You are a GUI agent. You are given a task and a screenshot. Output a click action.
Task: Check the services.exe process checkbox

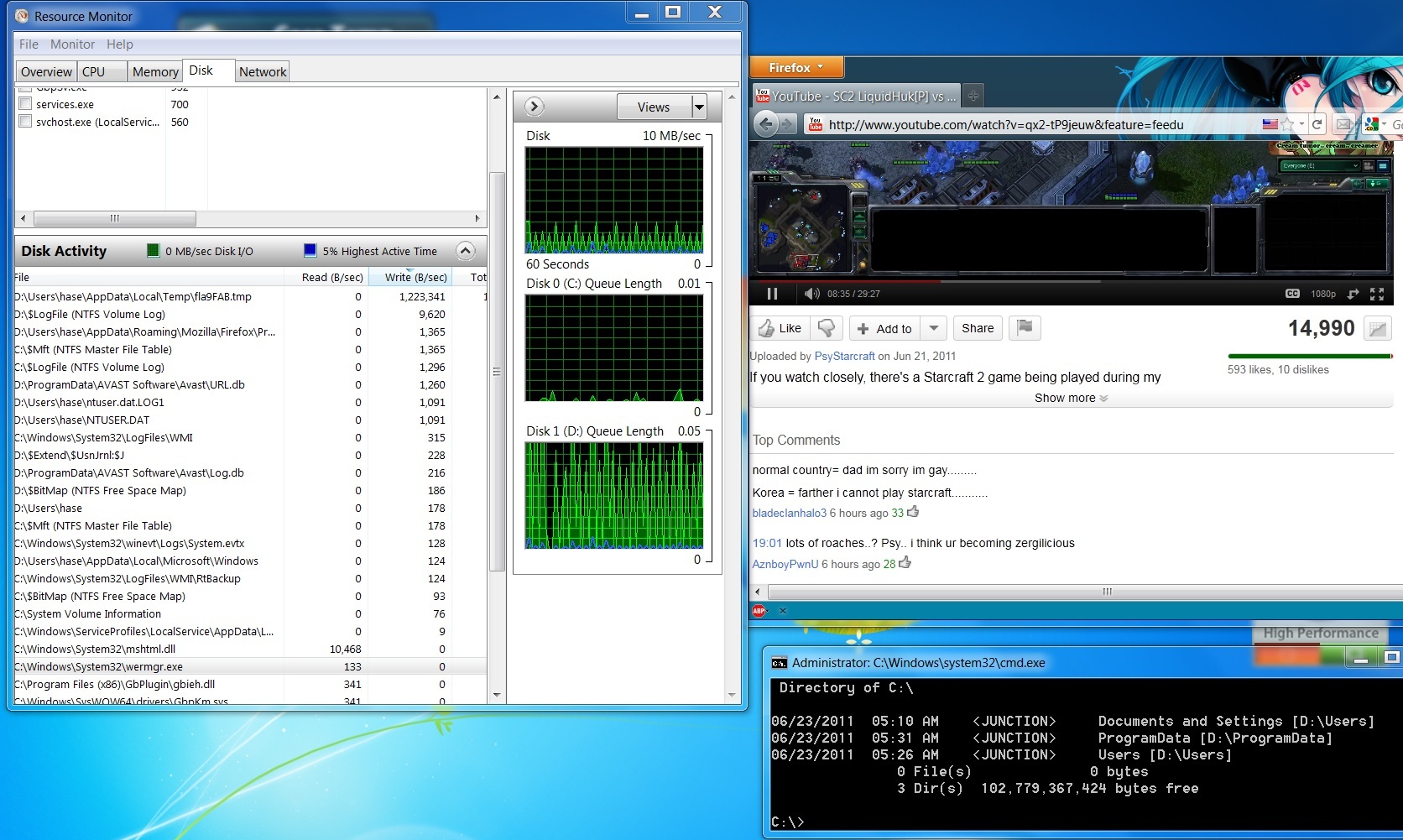click(25, 104)
